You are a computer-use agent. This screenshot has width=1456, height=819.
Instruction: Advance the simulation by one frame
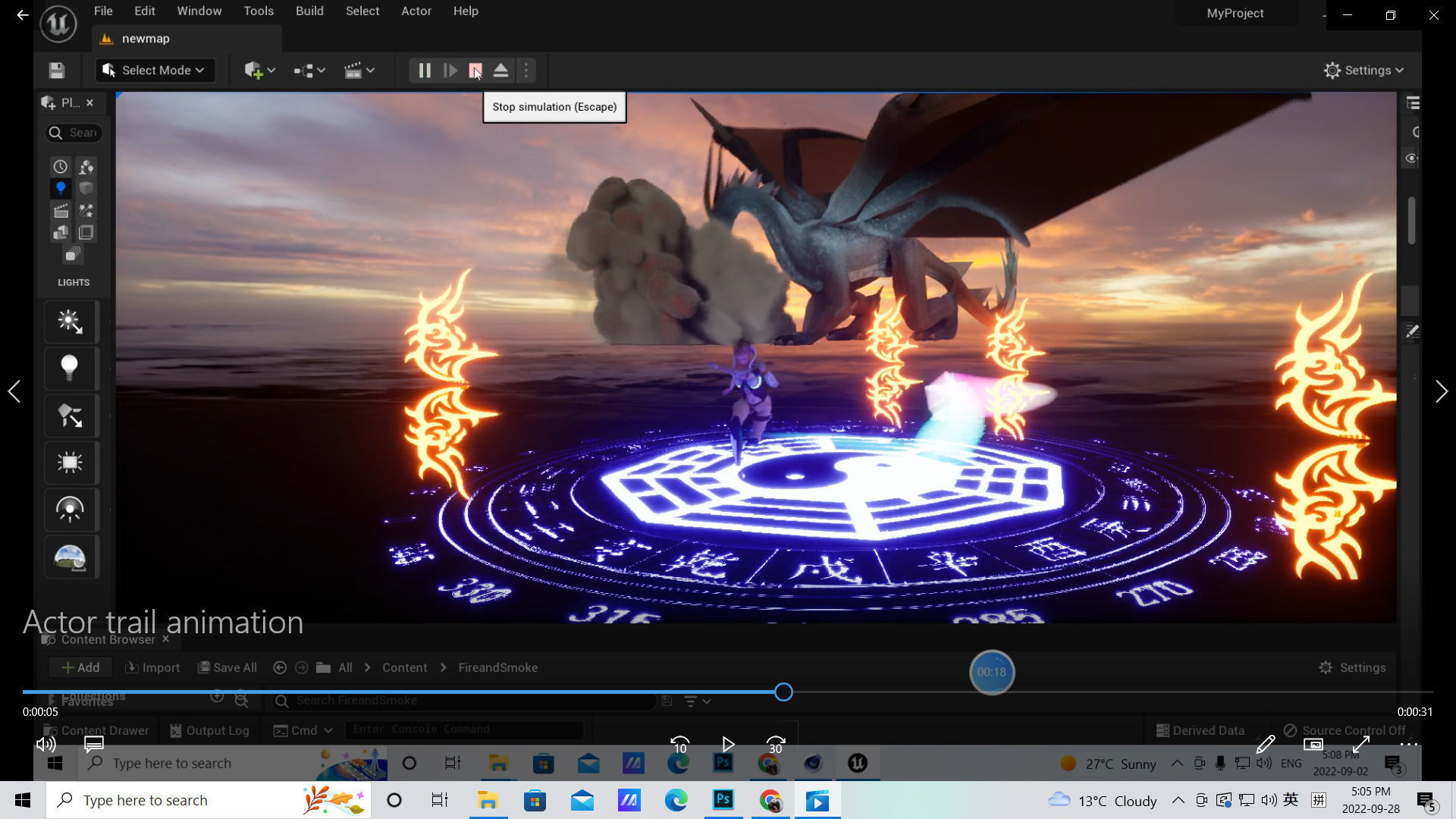(x=450, y=71)
